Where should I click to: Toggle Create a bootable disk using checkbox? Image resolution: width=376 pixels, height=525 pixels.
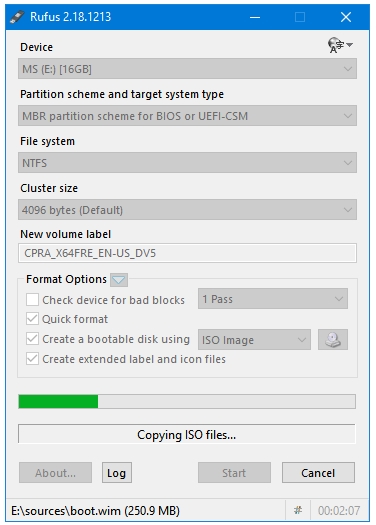click(32, 339)
